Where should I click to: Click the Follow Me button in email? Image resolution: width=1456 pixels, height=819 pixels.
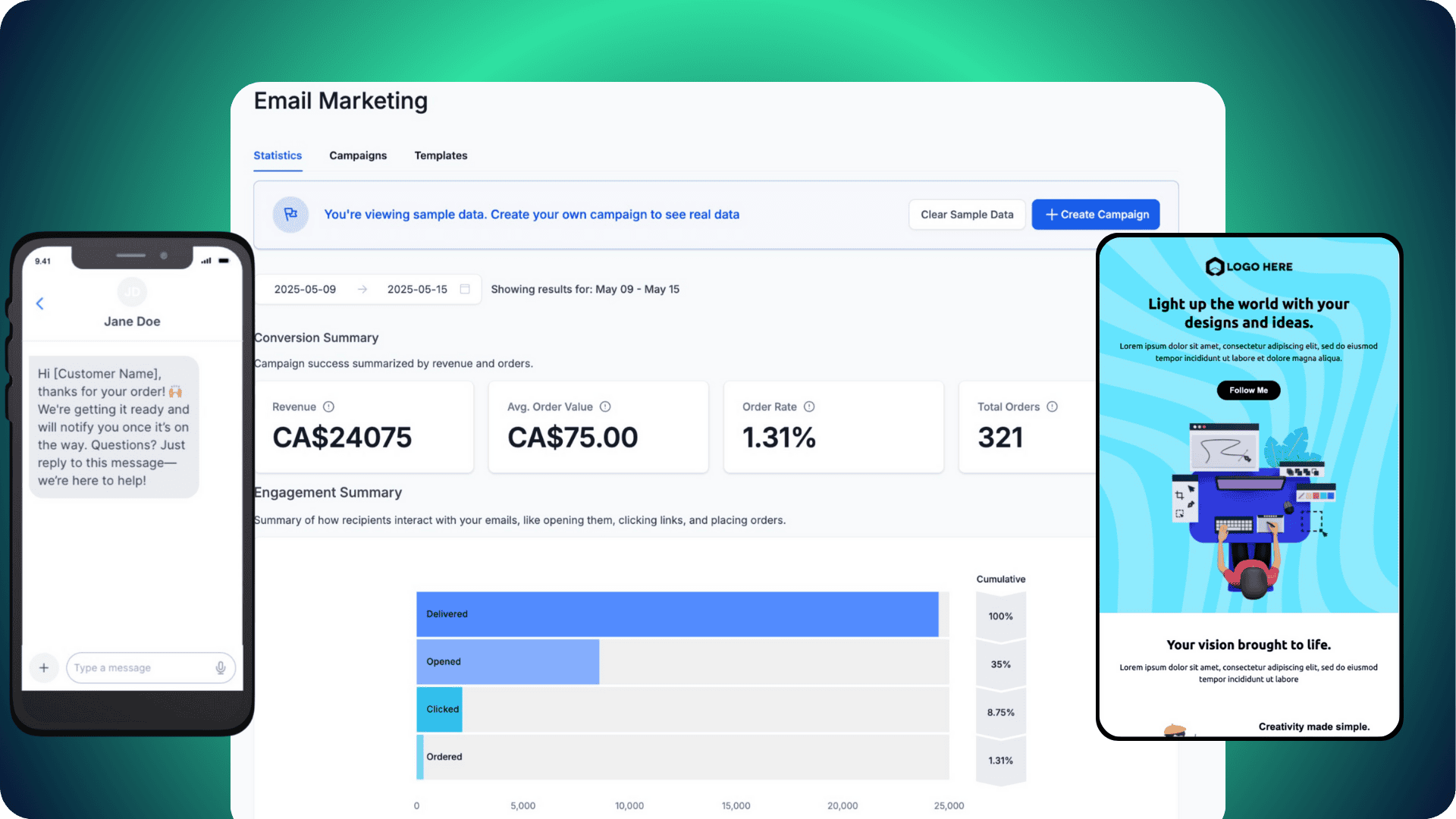point(1248,390)
